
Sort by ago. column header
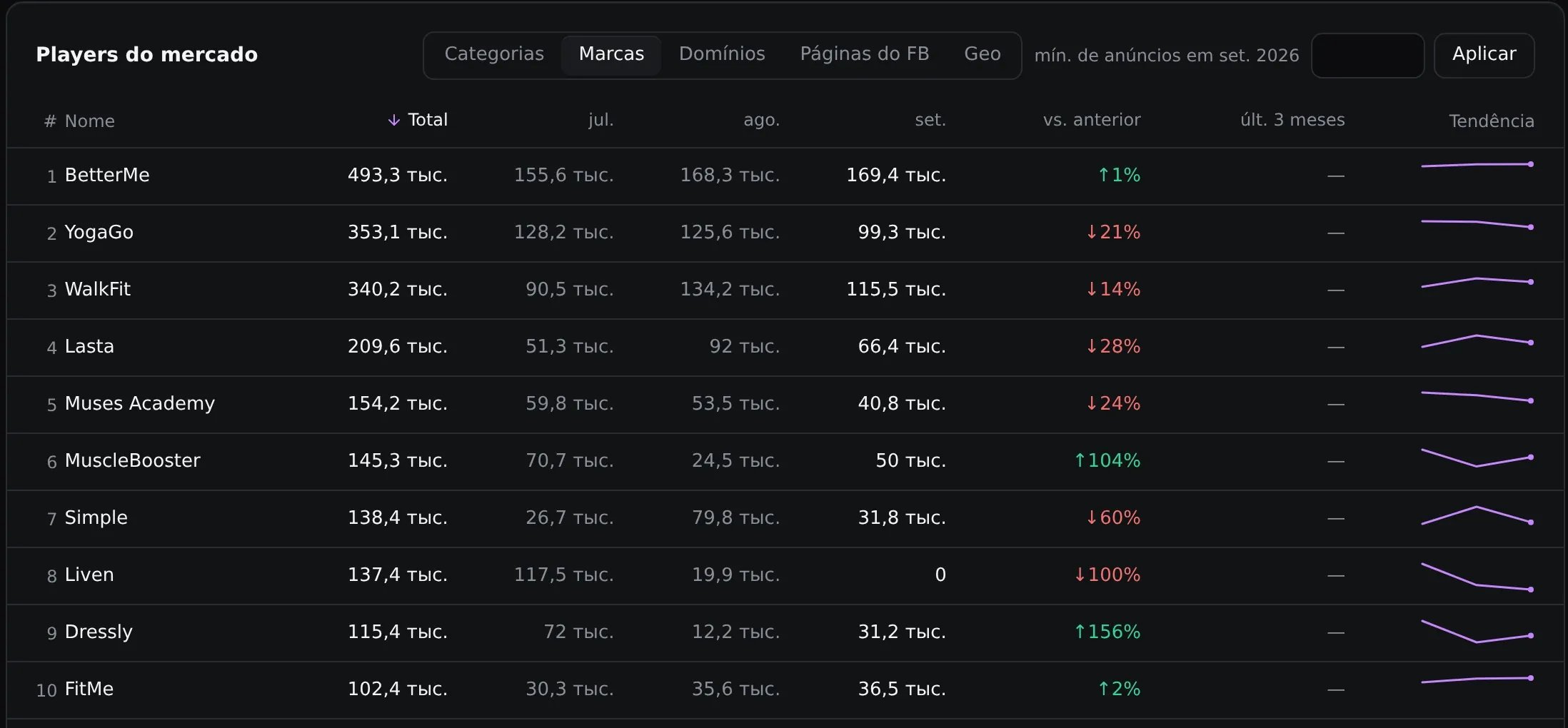coord(761,120)
